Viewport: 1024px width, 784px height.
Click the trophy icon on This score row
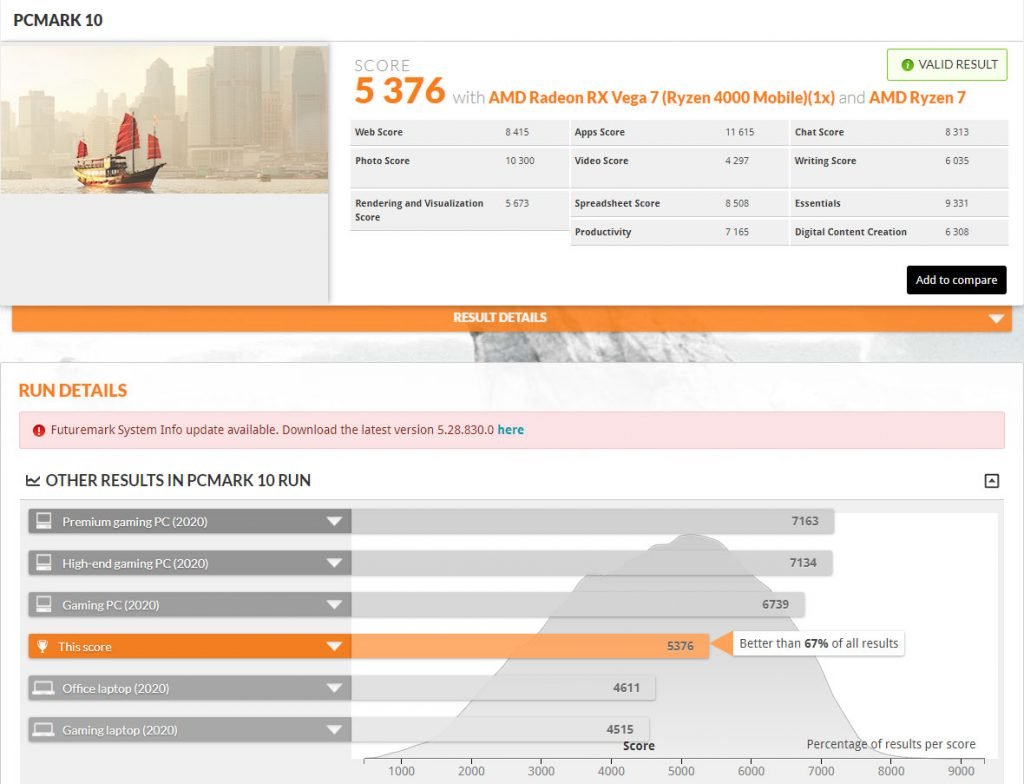[x=42, y=646]
